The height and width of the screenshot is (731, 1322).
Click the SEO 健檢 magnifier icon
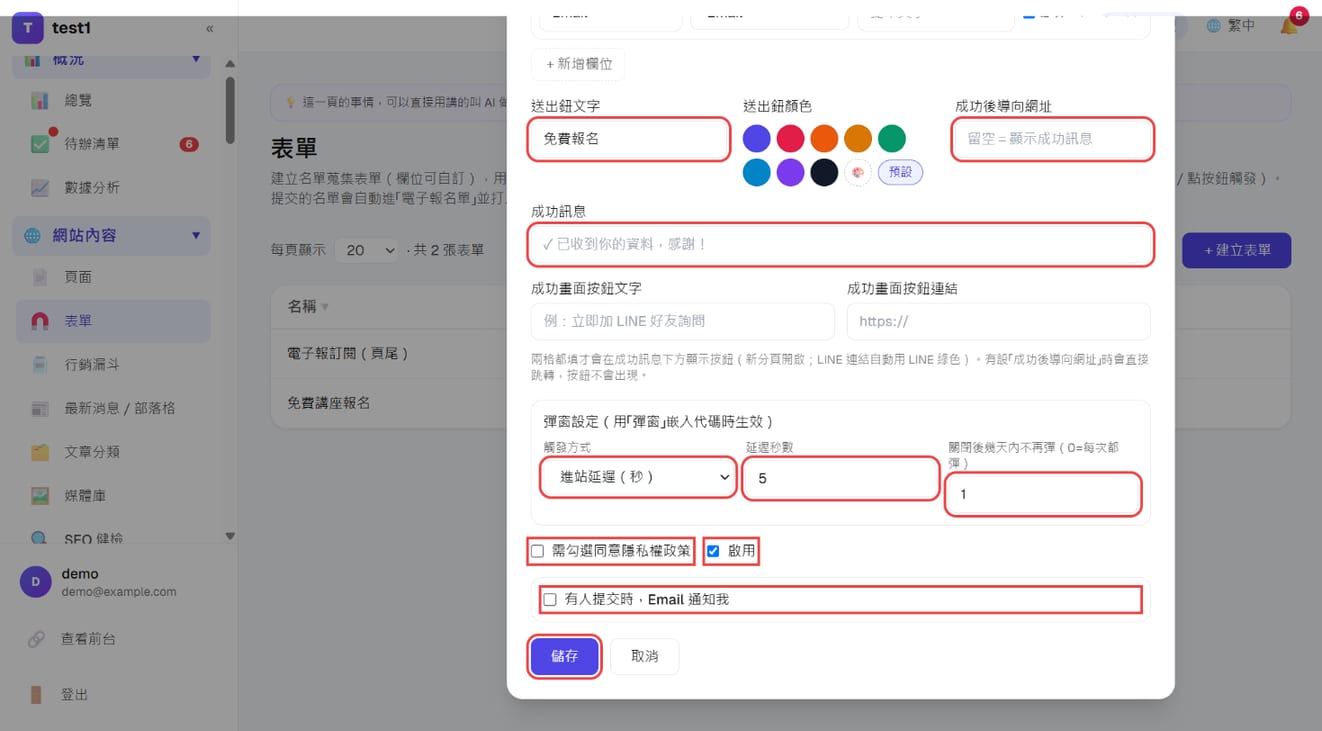[40, 538]
